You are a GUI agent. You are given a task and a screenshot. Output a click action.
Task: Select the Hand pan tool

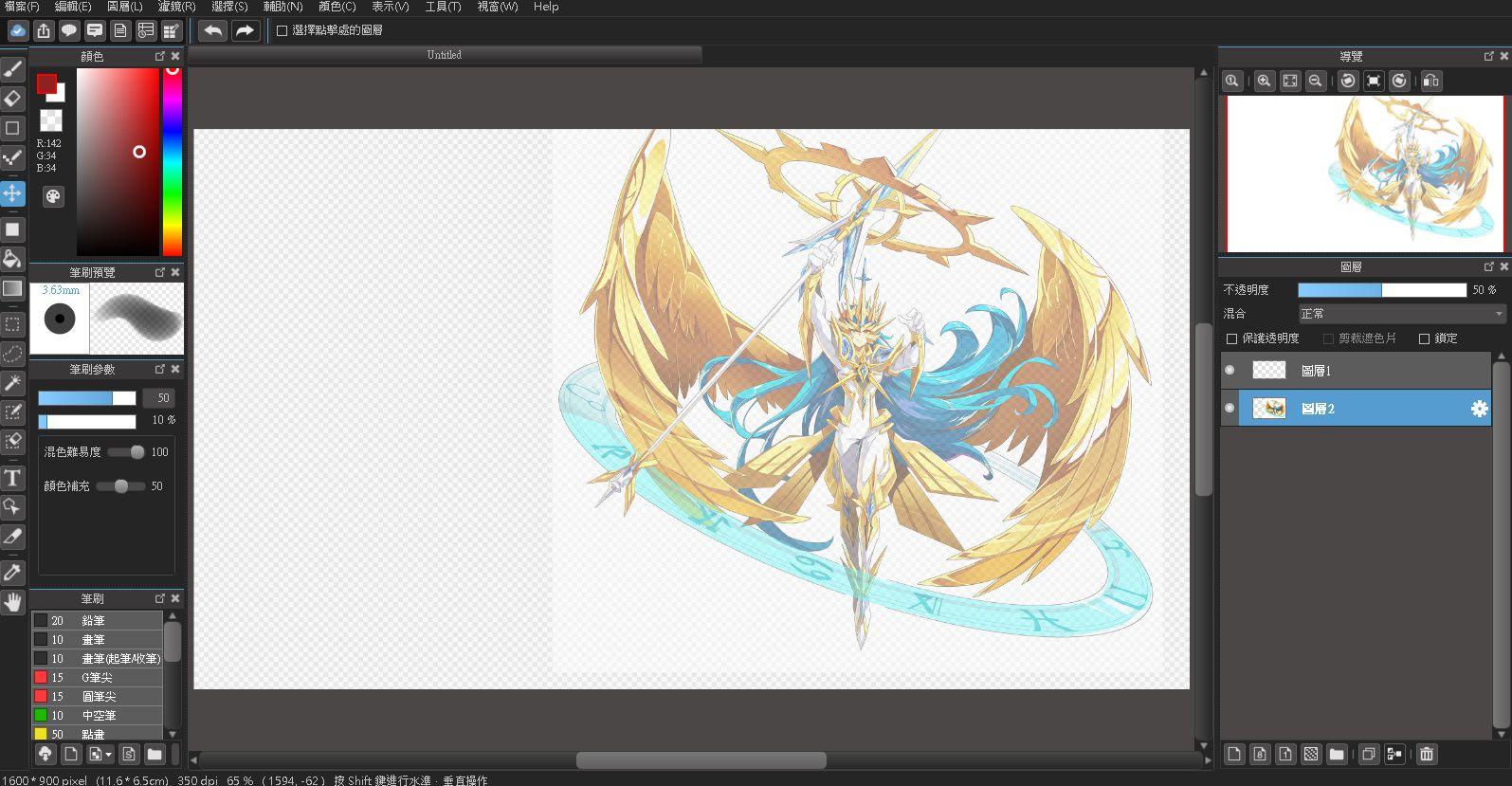click(12, 602)
